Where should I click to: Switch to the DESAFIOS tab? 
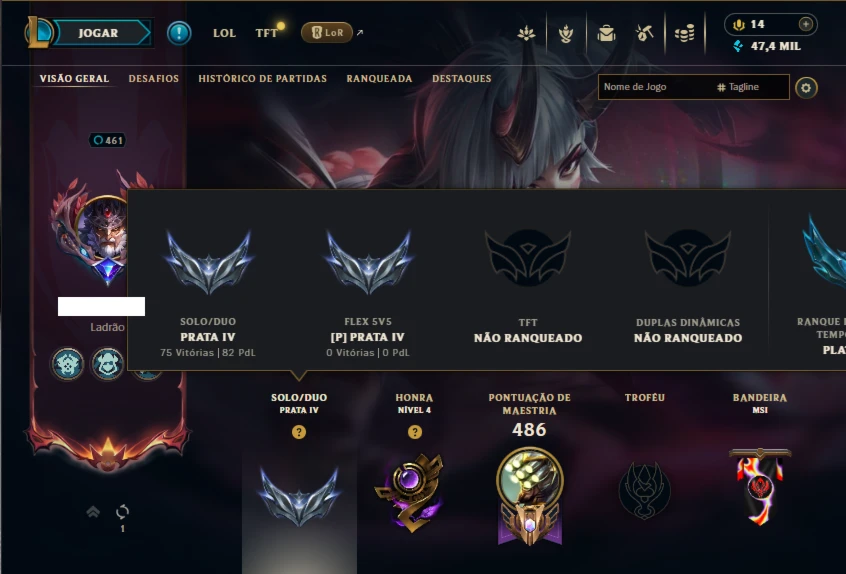coord(154,79)
